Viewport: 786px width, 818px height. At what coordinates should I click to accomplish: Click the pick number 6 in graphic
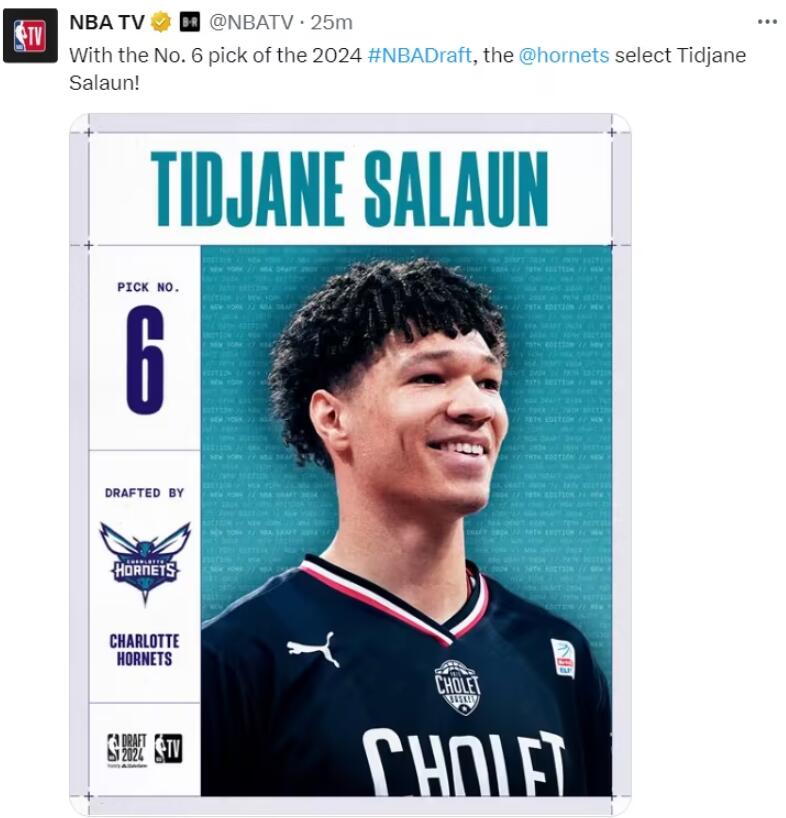click(x=145, y=360)
